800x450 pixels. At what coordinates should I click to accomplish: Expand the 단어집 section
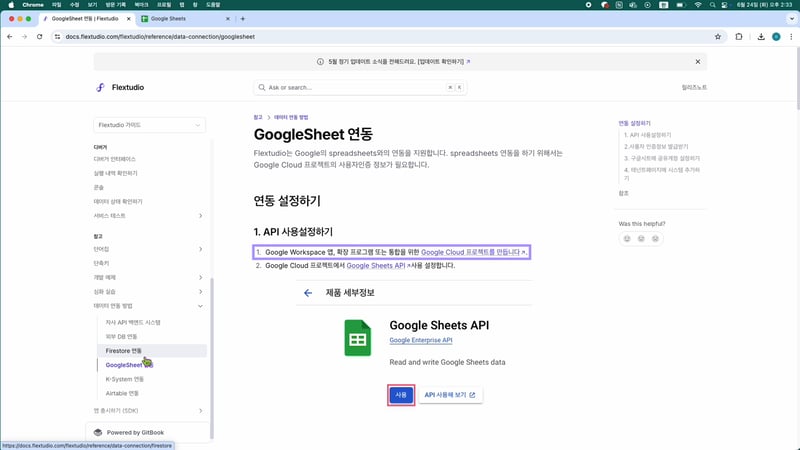(x=200, y=249)
